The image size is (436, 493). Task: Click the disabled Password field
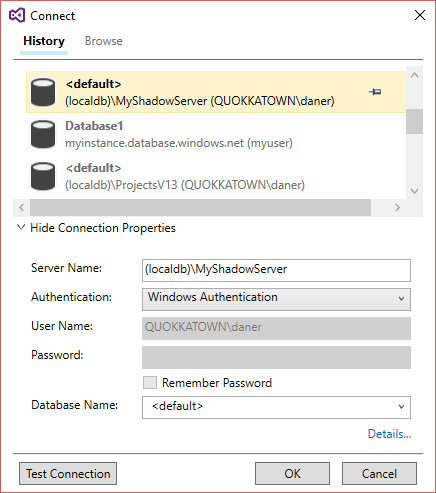pos(276,357)
